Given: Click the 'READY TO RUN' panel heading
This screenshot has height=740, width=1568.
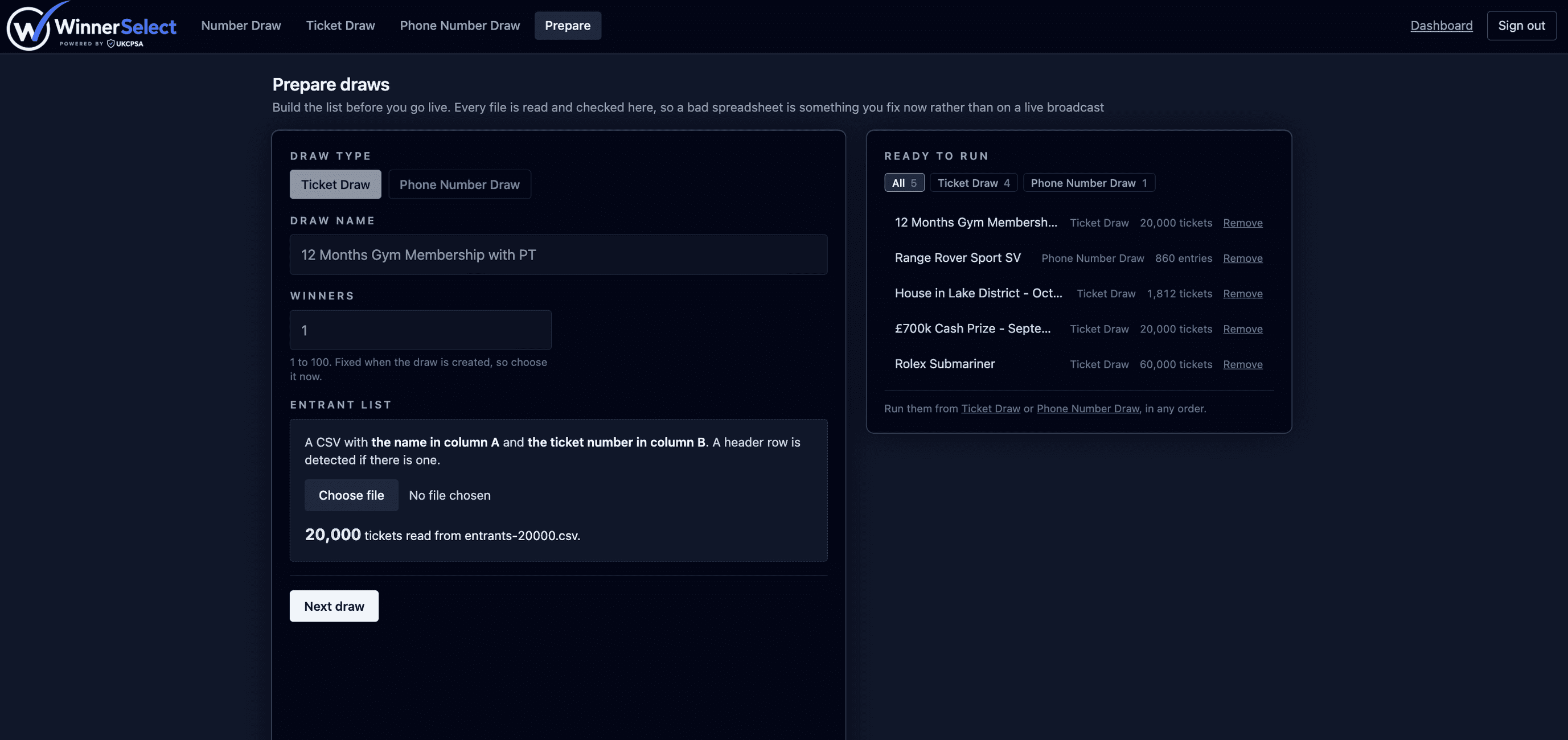Looking at the screenshot, I should (x=935, y=156).
